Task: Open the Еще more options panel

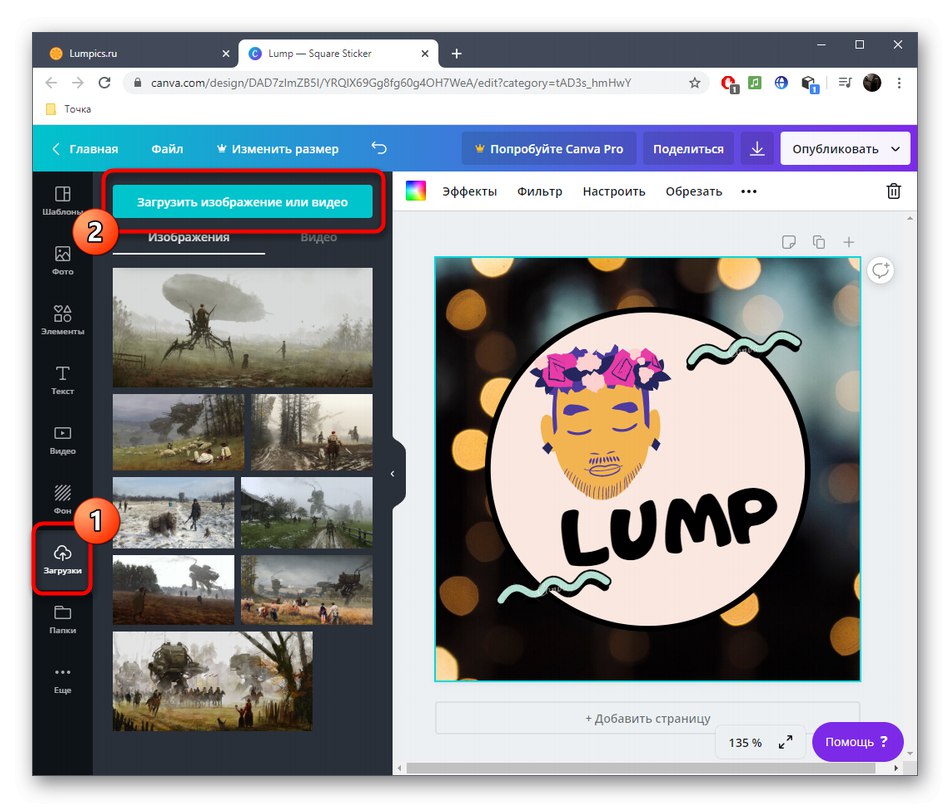Action: pyautogui.click(x=62, y=679)
